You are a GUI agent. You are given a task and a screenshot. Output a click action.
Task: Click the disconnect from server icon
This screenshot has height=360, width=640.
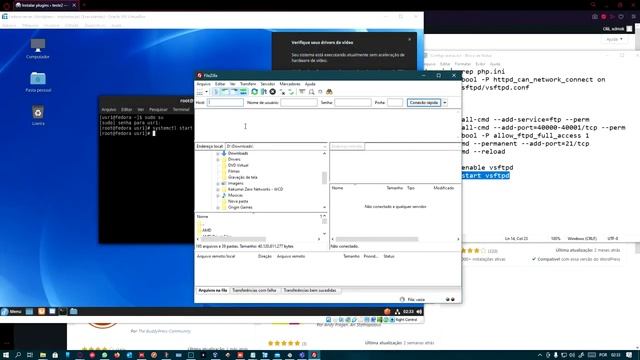[282, 92]
